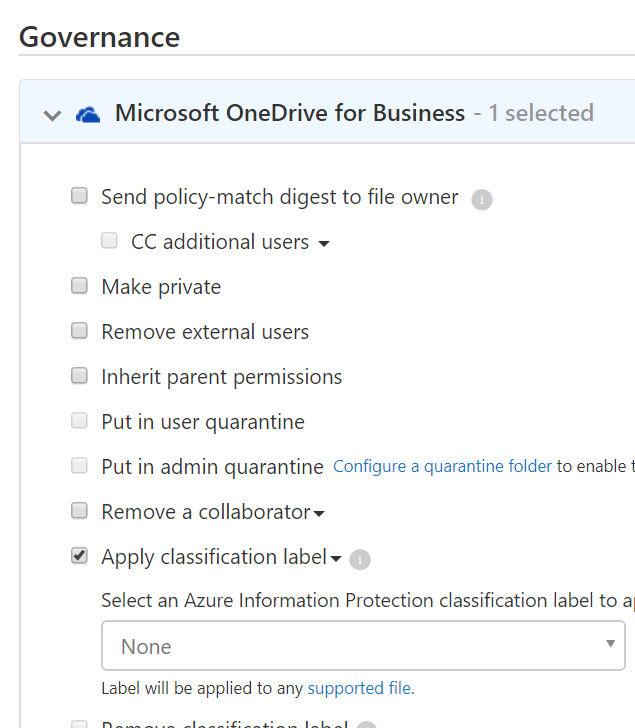Expand the CC additional users dropdown arrow
The width and height of the screenshot is (635, 728).
(x=324, y=244)
